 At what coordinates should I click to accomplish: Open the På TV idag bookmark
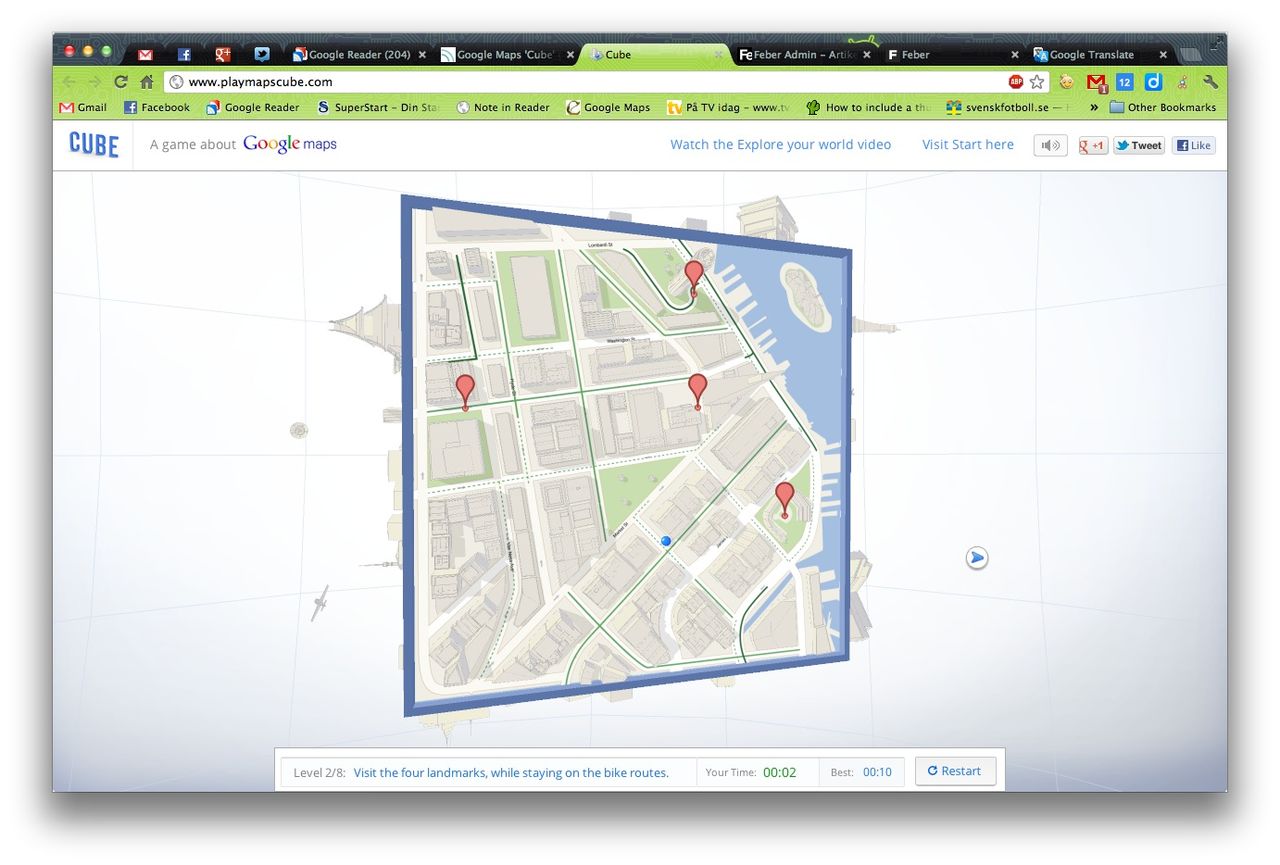coord(728,108)
